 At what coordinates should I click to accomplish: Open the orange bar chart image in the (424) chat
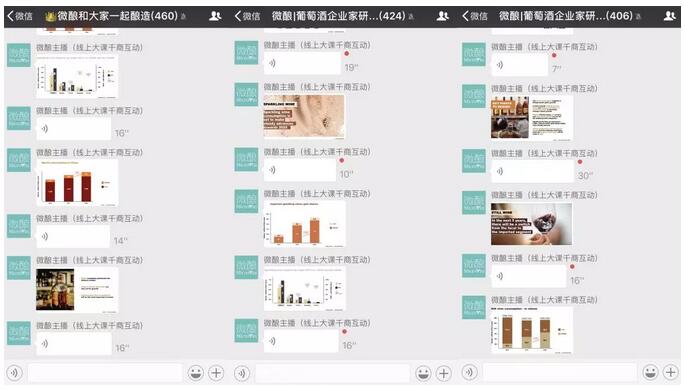pos(304,224)
